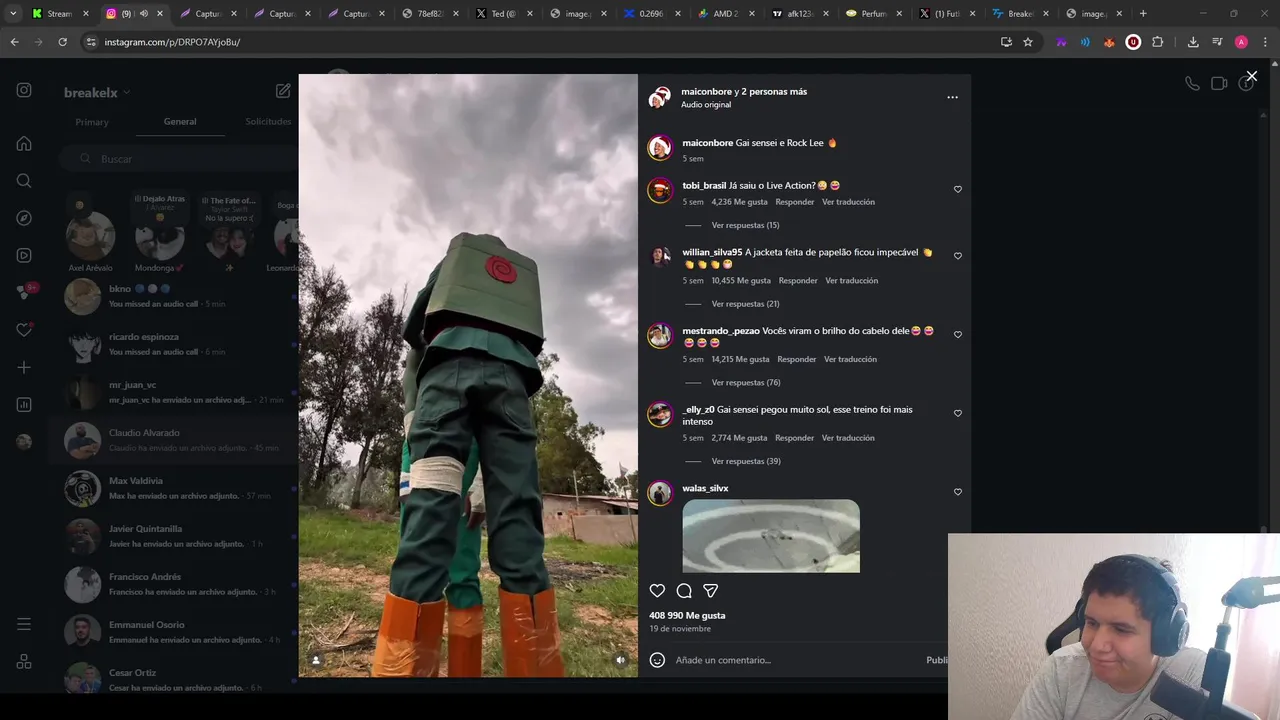Click the create plus icon in sidebar
The image size is (1280, 720).
click(x=24, y=367)
